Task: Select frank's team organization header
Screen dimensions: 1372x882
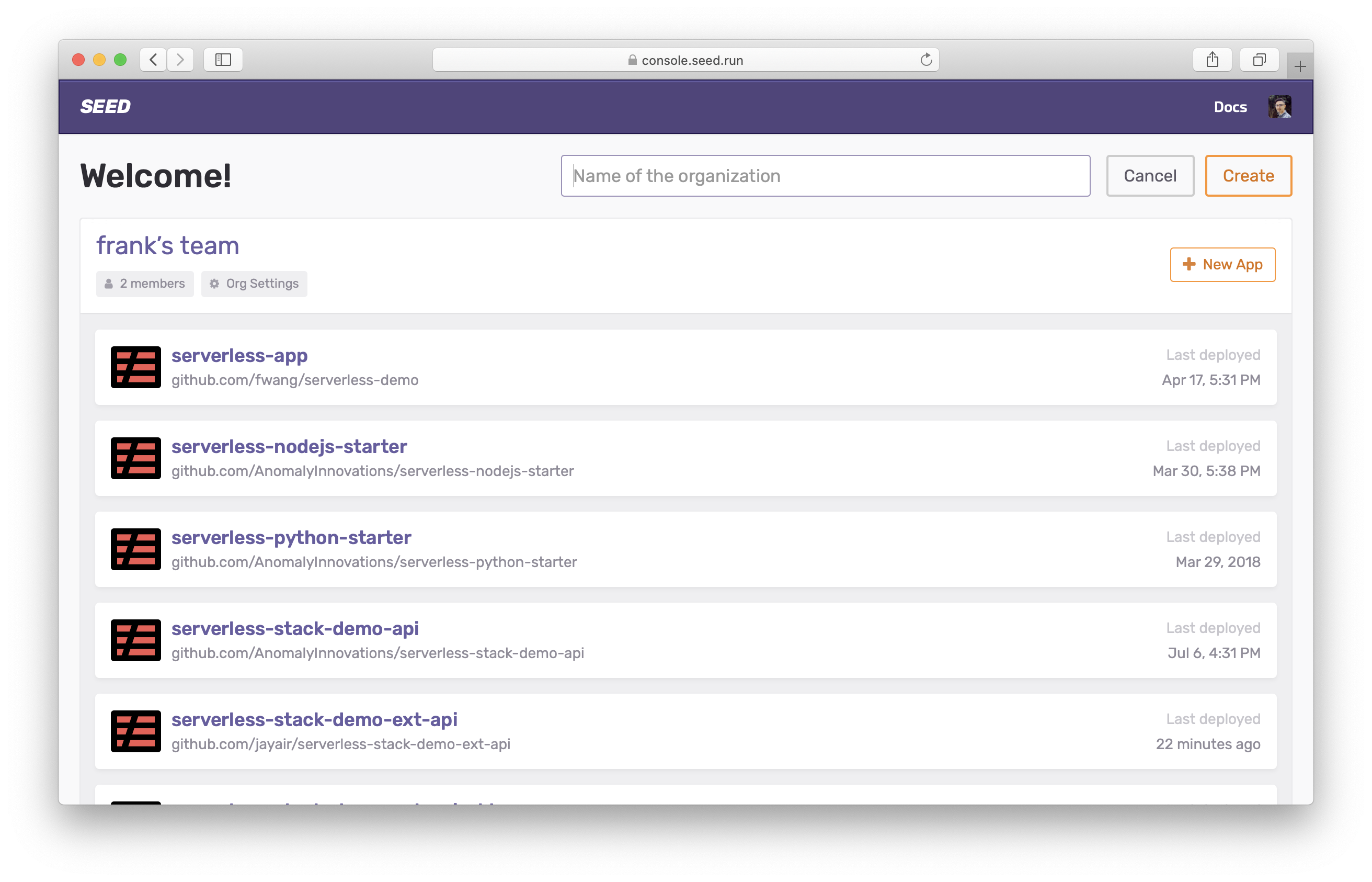Action: (x=168, y=245)
